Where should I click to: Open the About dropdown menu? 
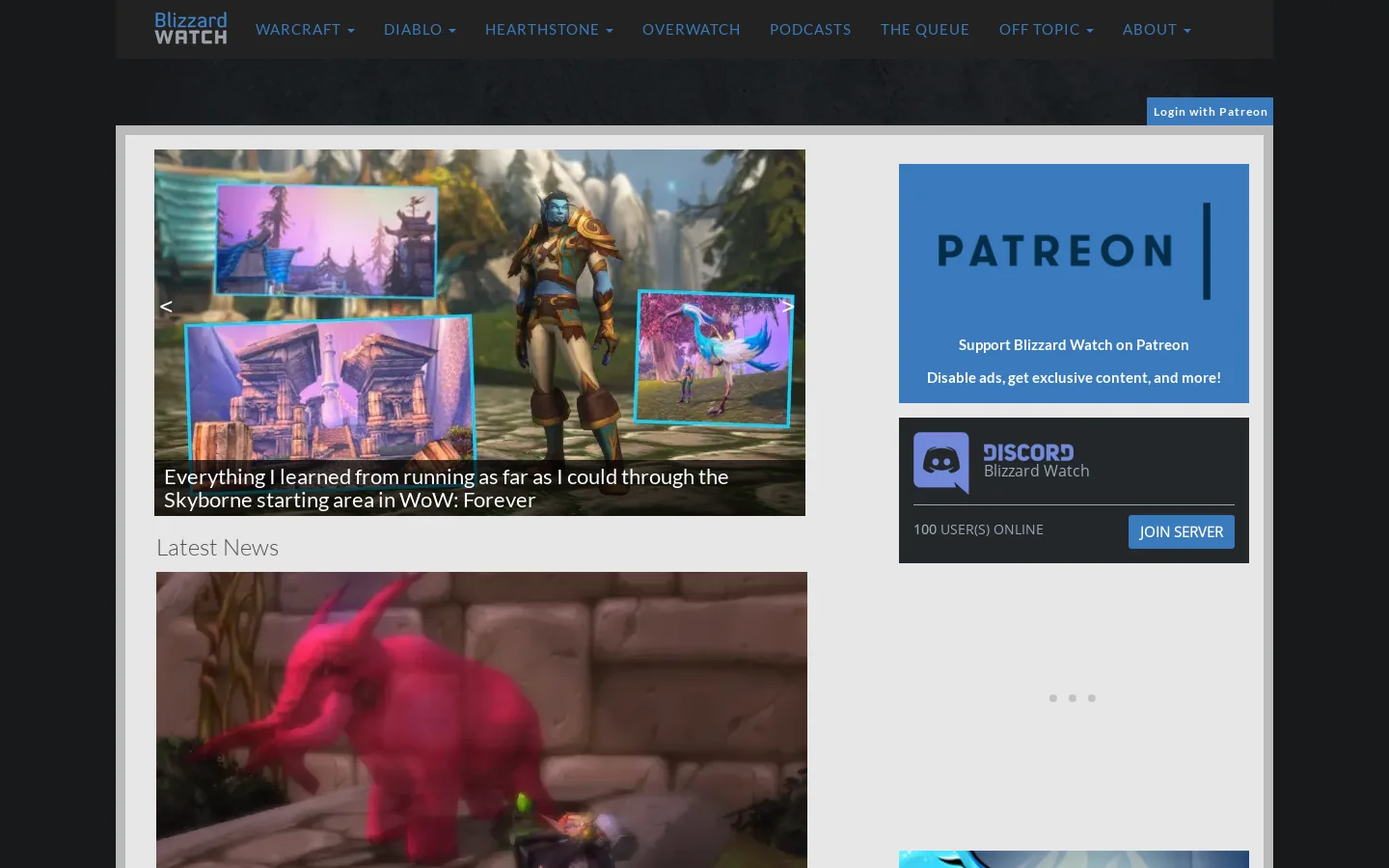click(x=1157, y=30)
